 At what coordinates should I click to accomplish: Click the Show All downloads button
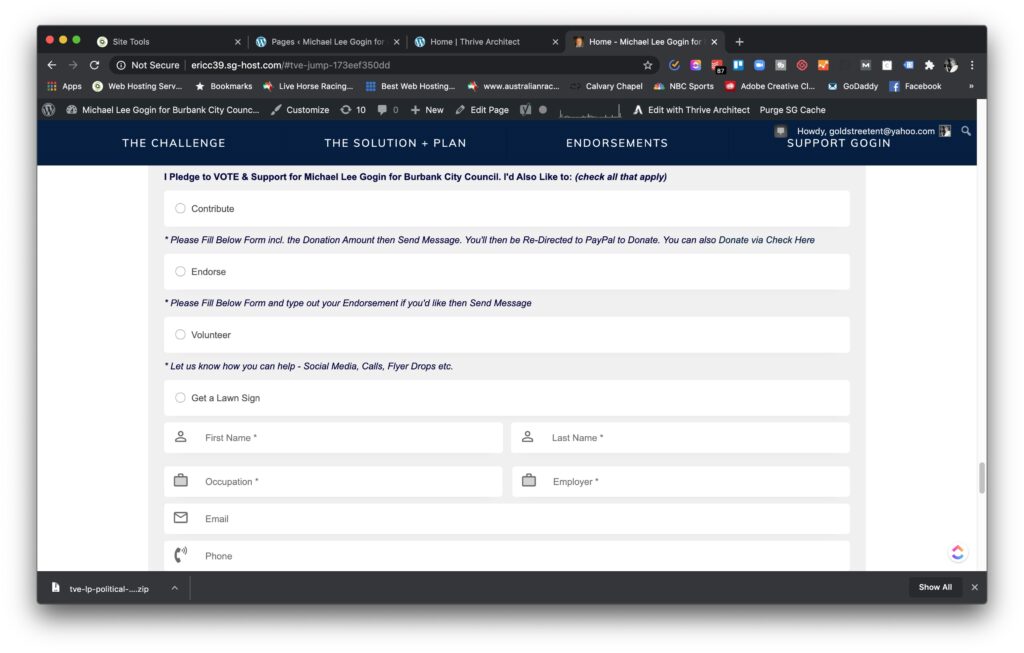click(934, 587)
